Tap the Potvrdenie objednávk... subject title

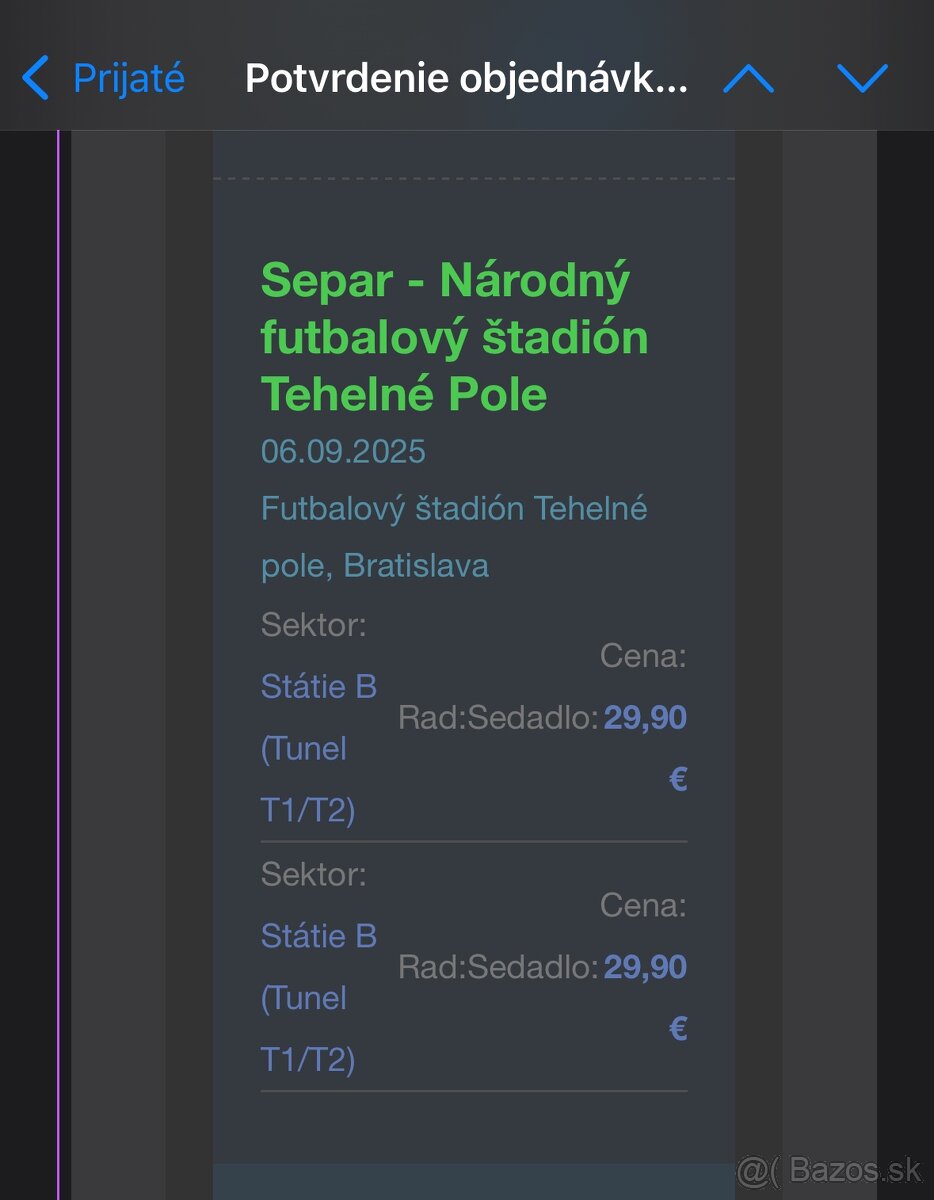(466, 78)
